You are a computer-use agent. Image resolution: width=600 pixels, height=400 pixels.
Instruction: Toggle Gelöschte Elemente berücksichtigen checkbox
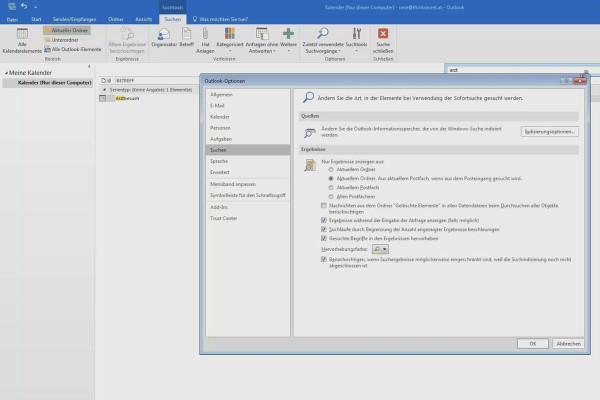pos(324,206)
